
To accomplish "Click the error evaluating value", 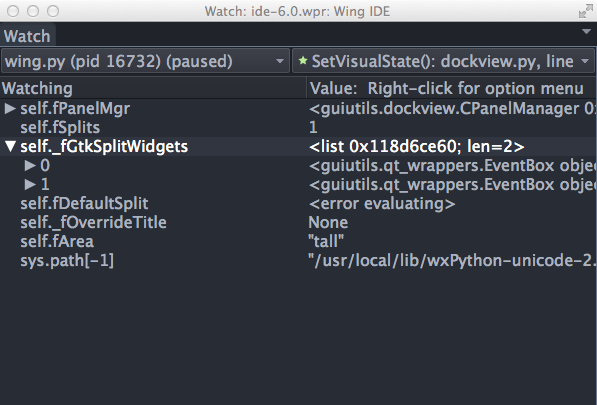I will coord(382,203).
